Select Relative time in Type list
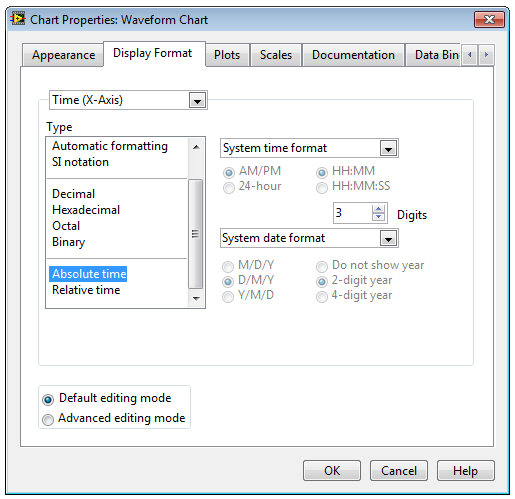 pos(86,290)
